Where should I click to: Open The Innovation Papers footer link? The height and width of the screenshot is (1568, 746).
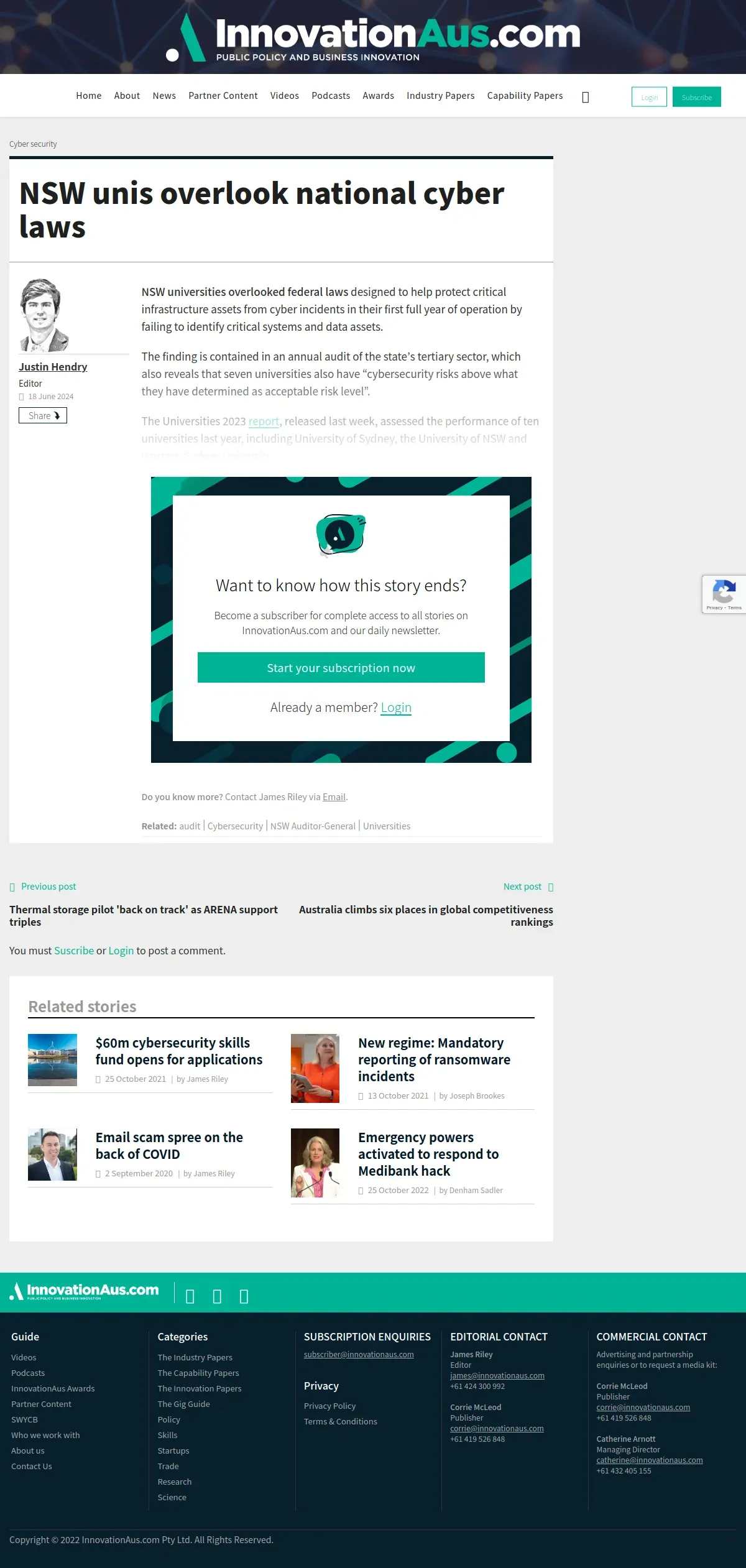(200, 1388)
